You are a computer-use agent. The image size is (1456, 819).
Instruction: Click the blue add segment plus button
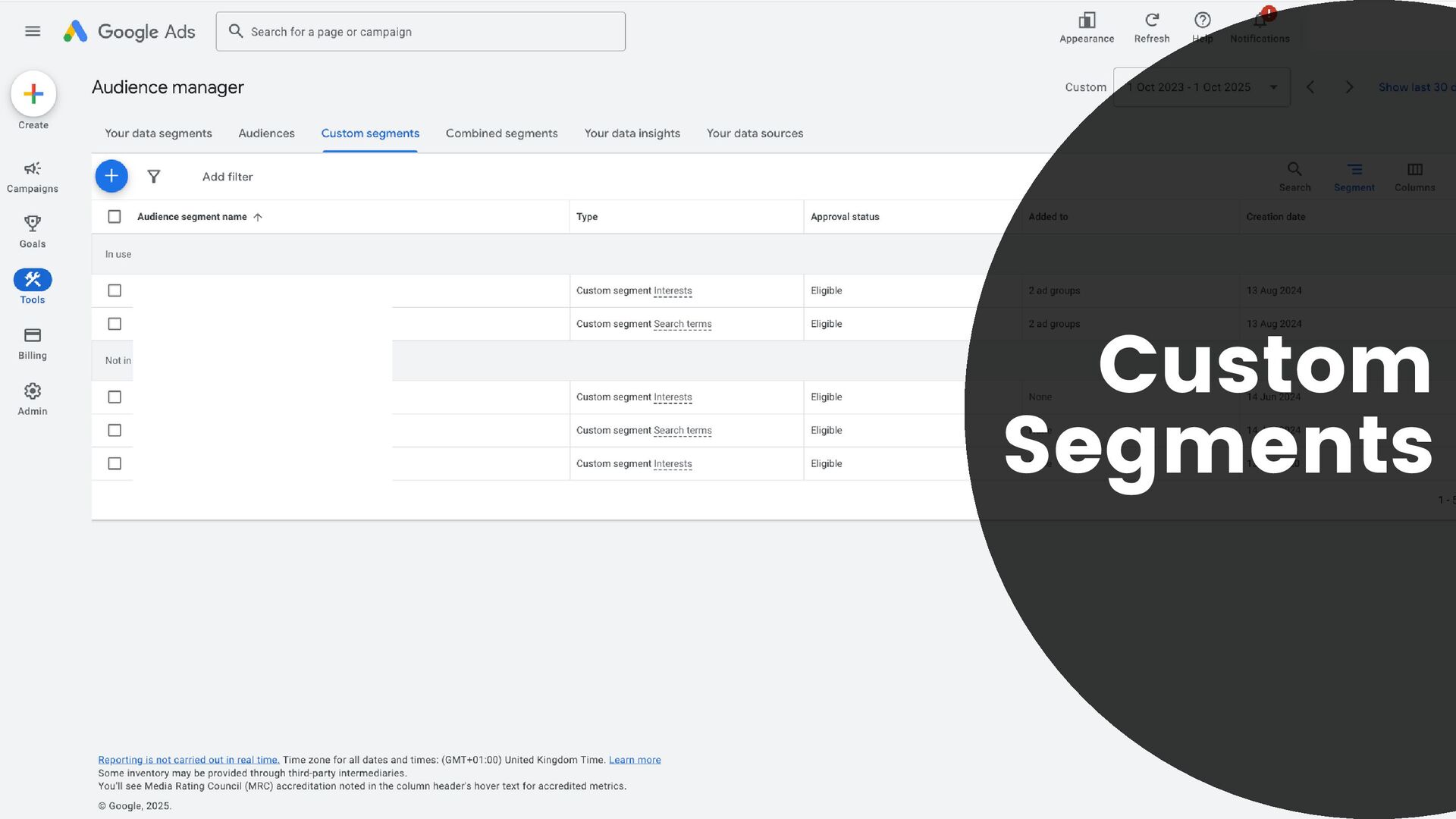click(111, 177)
